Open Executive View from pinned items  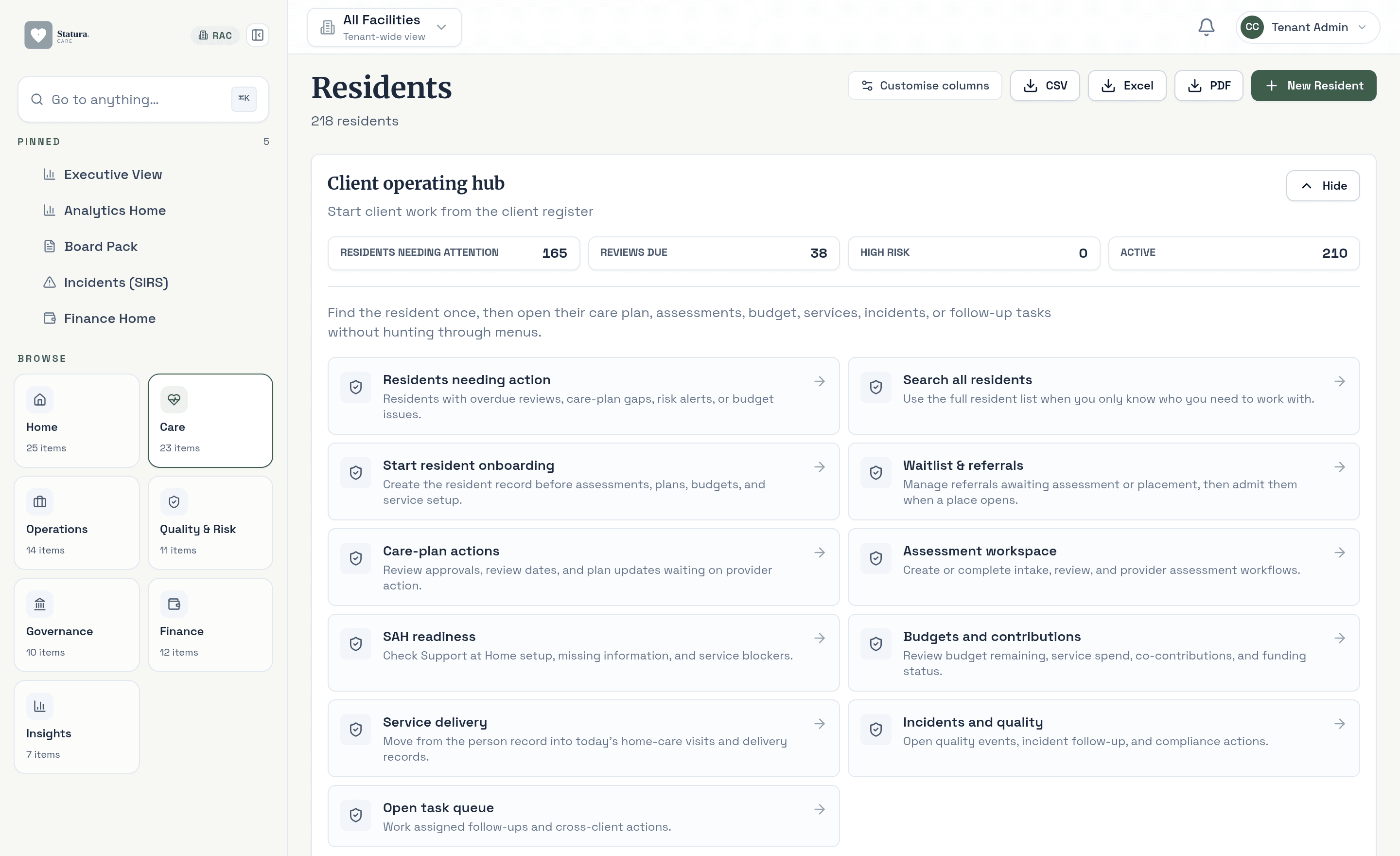point(112,174)
